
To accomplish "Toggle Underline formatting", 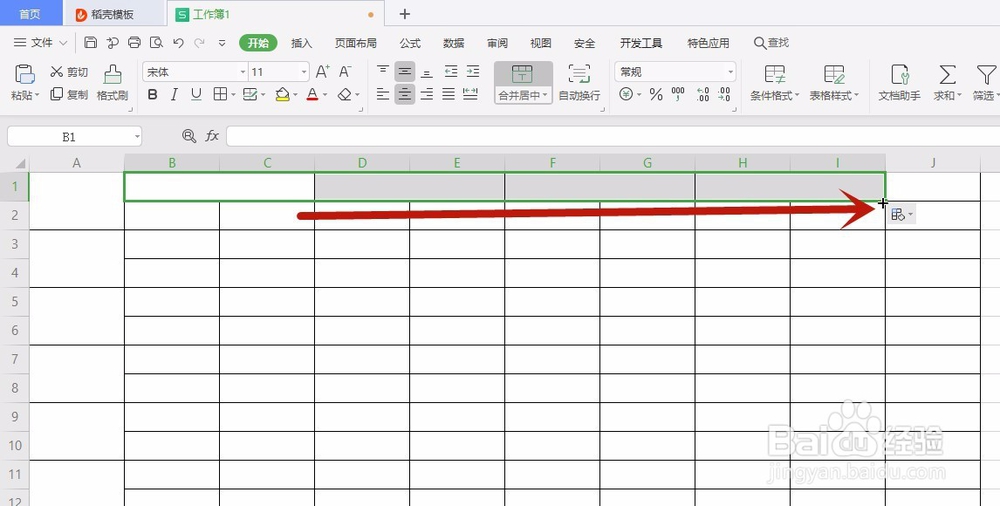I will tap(196, 94).
